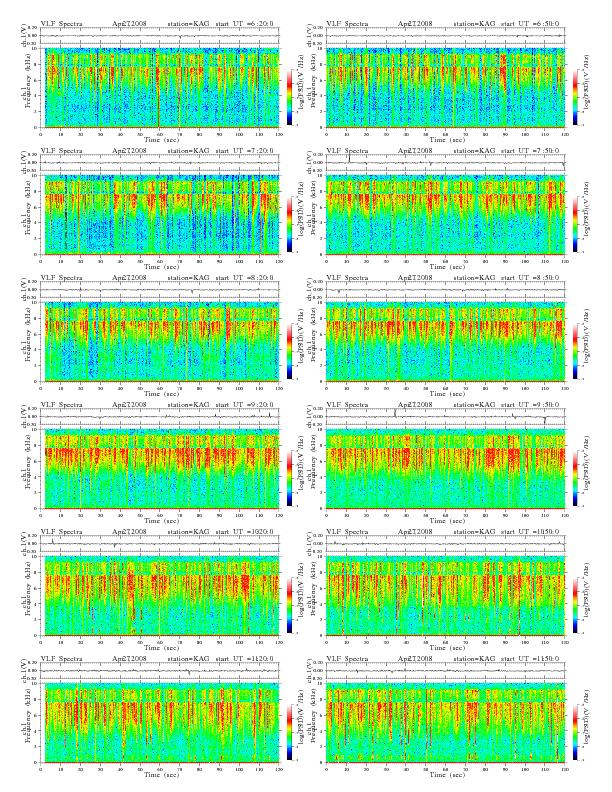Click the spectrogram for start UT 6:50:0
Viewport: 612px width, 792px height.
445,87
